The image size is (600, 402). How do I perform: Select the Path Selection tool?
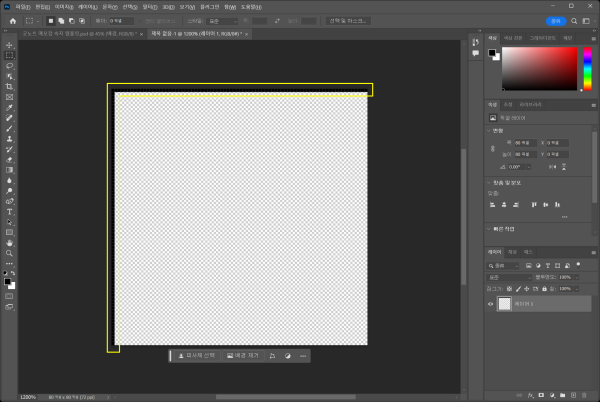[9, 222]
